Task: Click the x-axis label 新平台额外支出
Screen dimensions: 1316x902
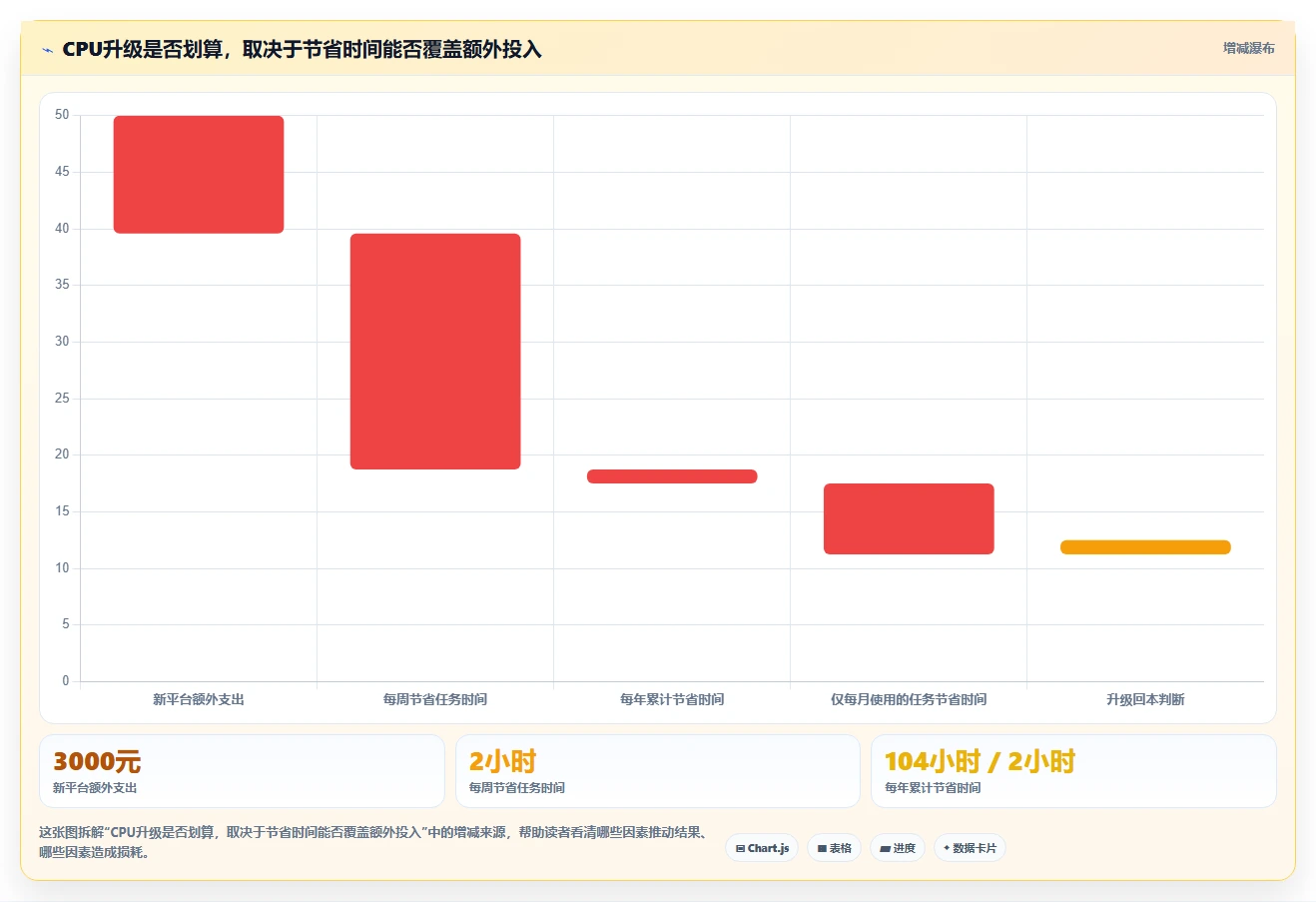Action: 199,699
